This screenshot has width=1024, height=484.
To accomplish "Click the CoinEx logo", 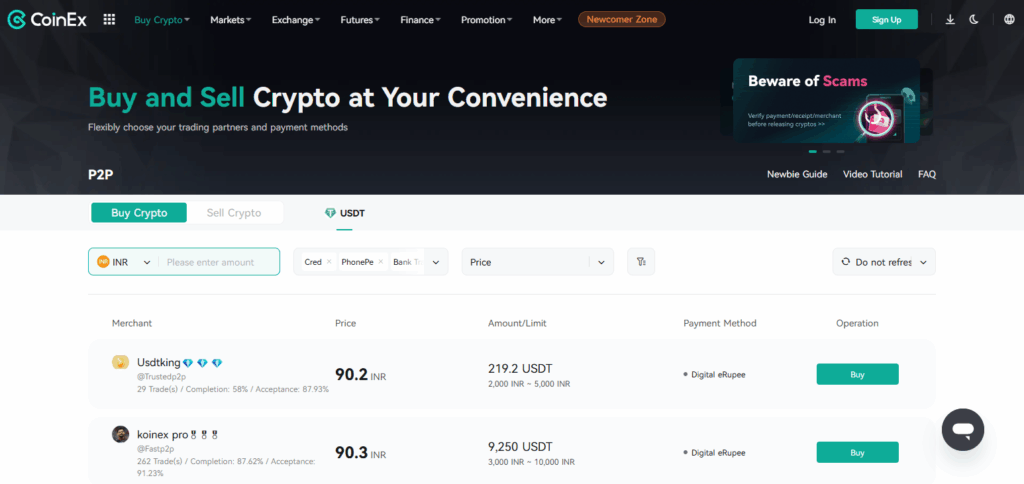I will click(x=47, y=20).
